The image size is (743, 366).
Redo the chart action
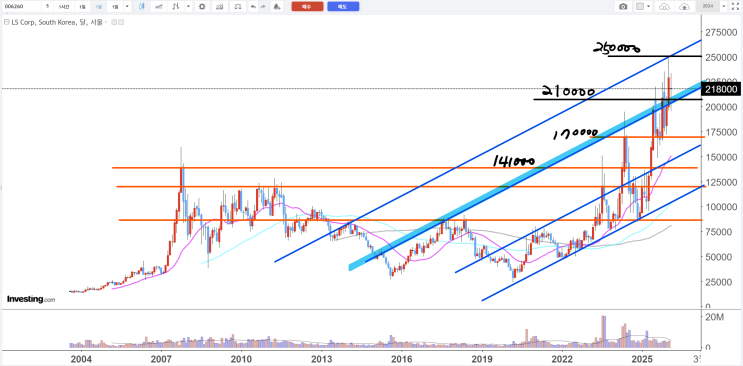(263, 7)
